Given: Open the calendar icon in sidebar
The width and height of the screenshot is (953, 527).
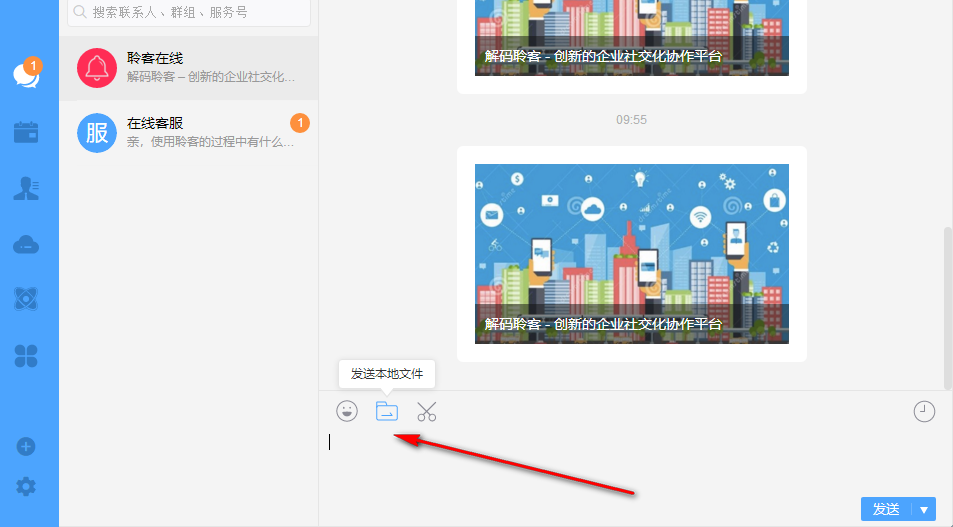Looking at the screenshot, I should tap(26, 132).
